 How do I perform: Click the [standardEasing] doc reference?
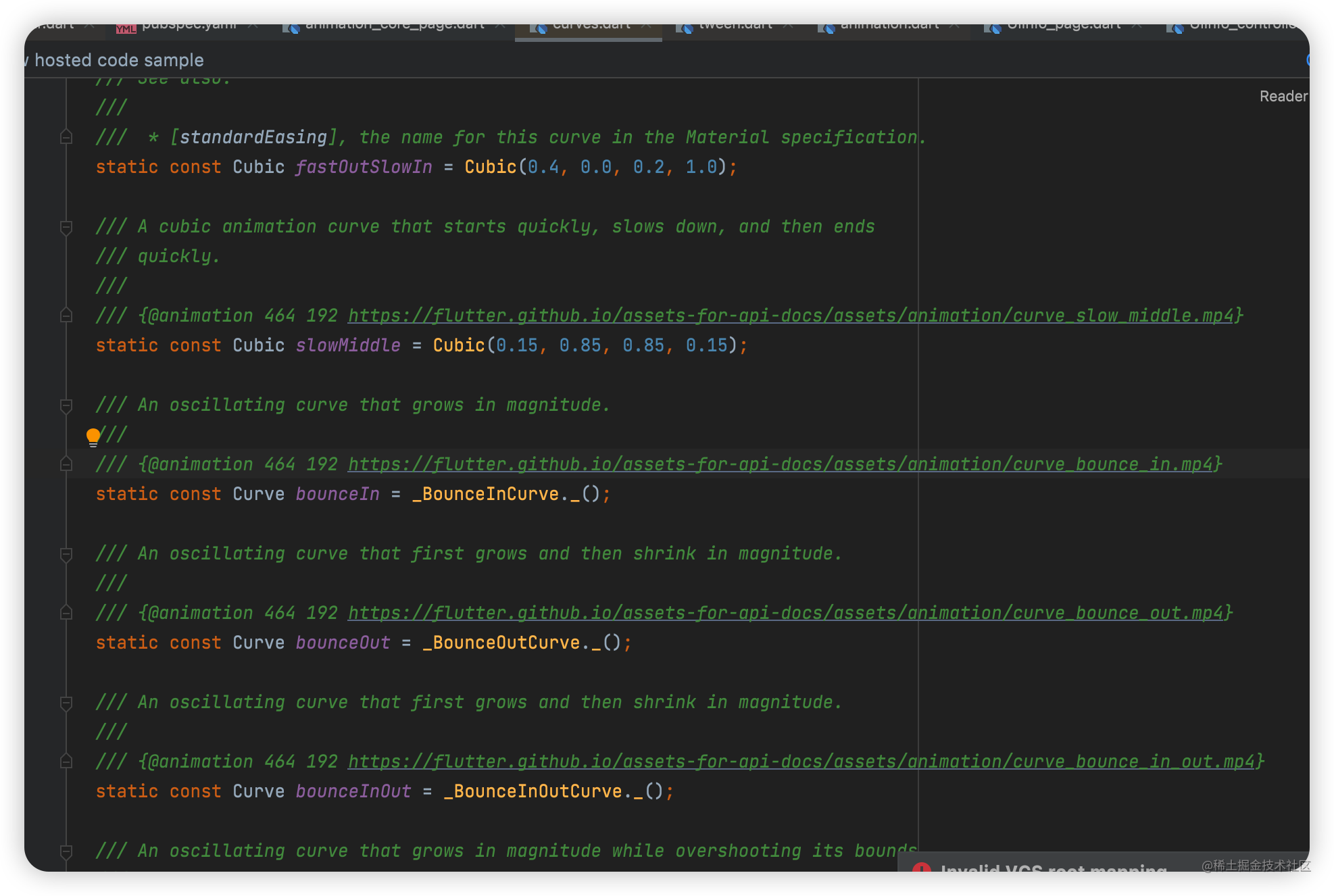253,137
